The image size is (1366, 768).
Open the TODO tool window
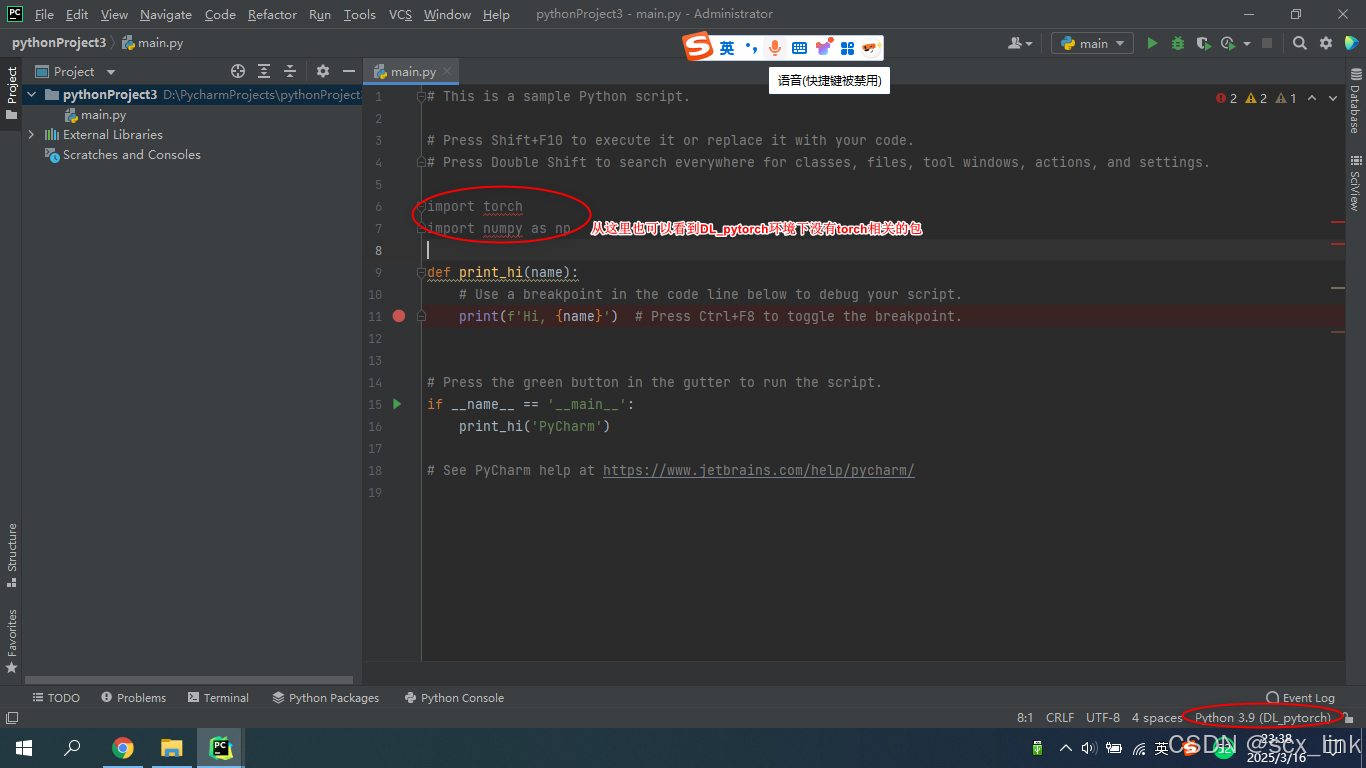(56, 698)
